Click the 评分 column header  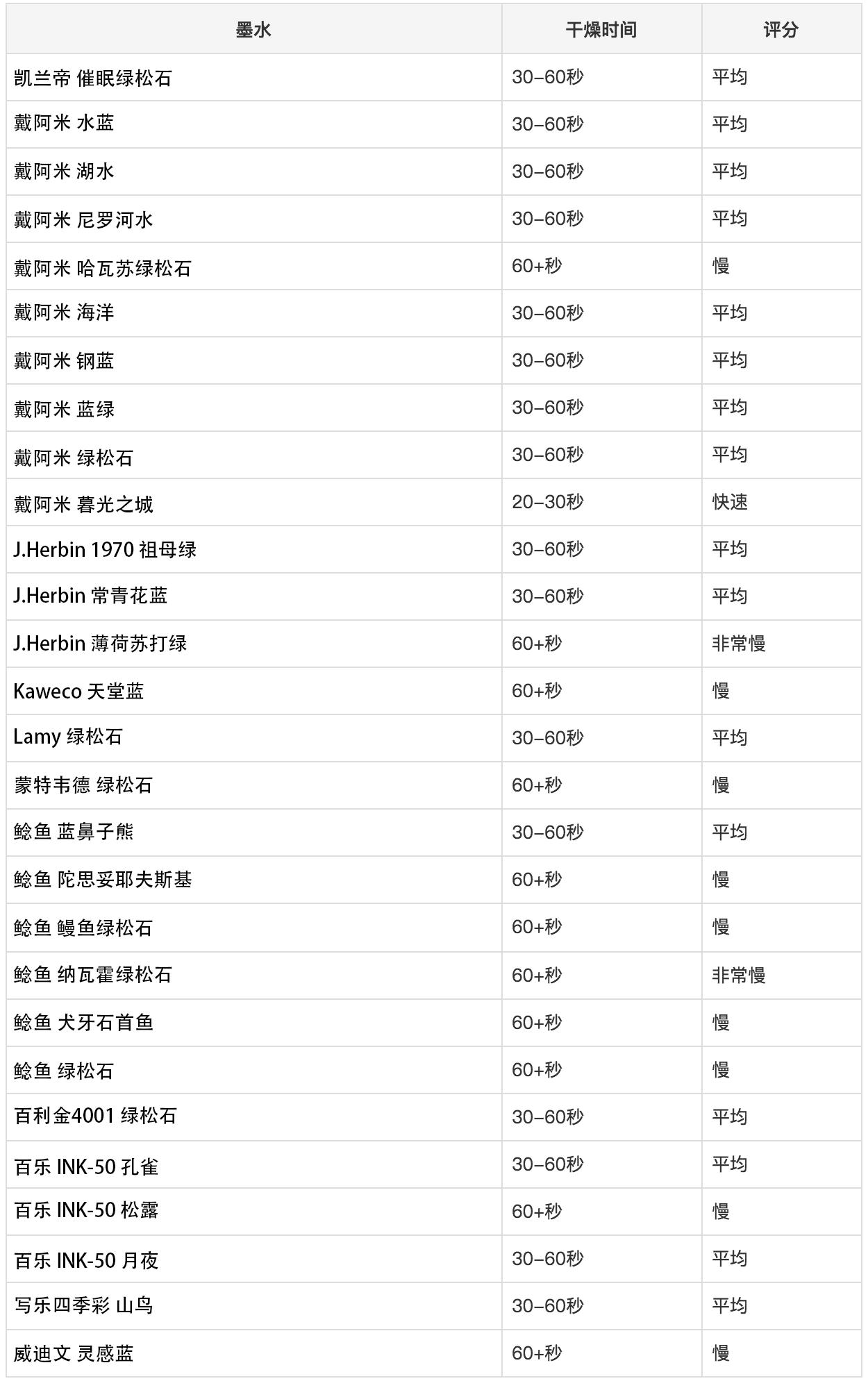click(781, 30)
